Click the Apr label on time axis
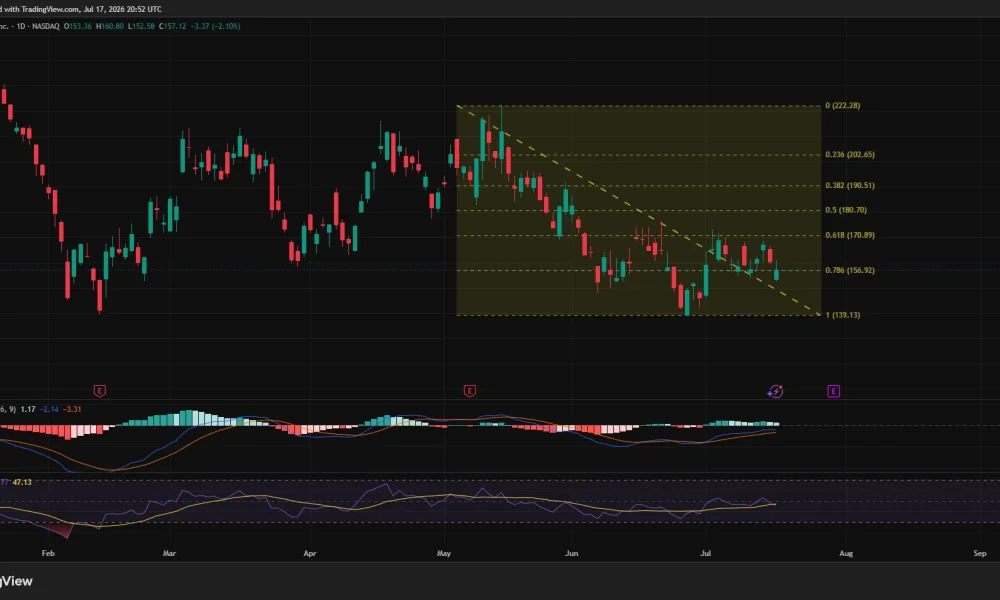The height and width of the screenshot is (600, 1000). pyautogui.click(x=309, y=553)
